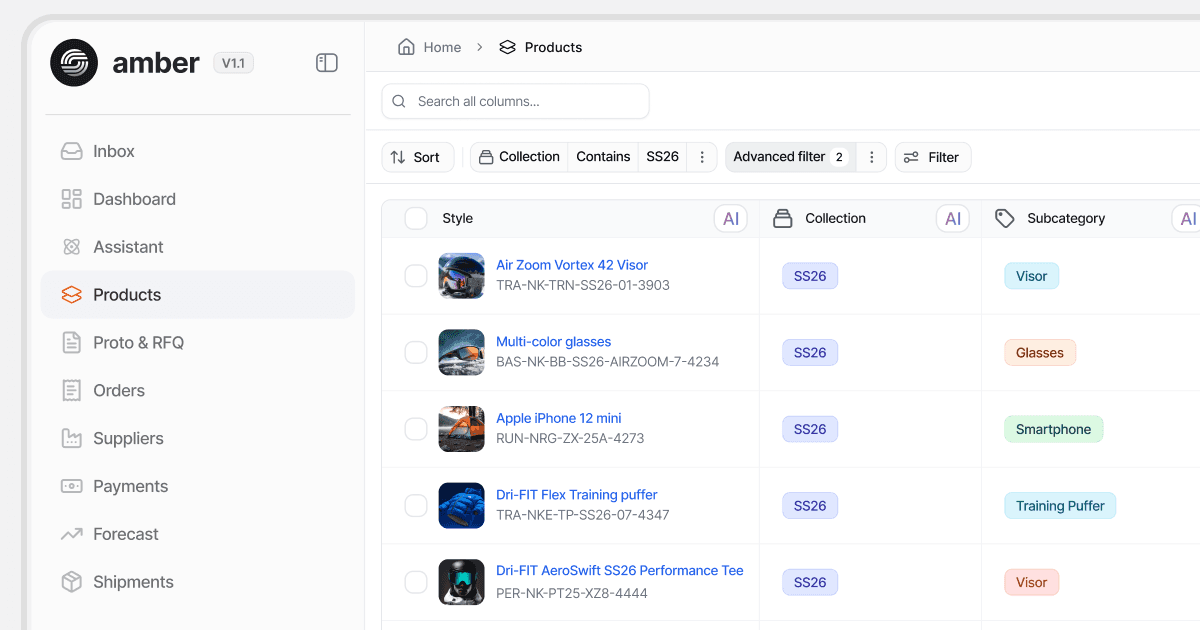Click the Search all columns field

tap(515, 101)
